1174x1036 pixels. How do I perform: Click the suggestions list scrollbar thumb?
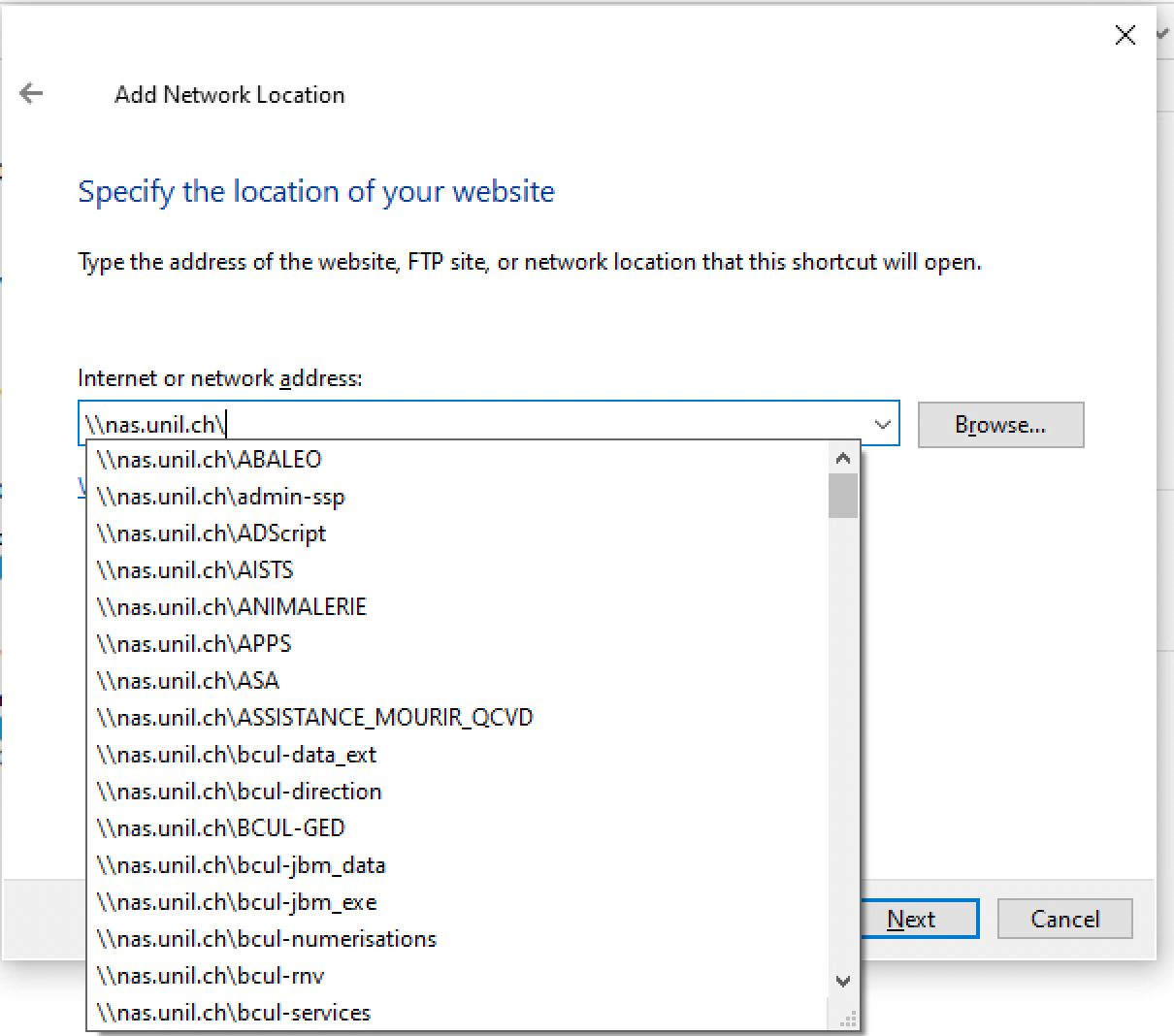843,496
